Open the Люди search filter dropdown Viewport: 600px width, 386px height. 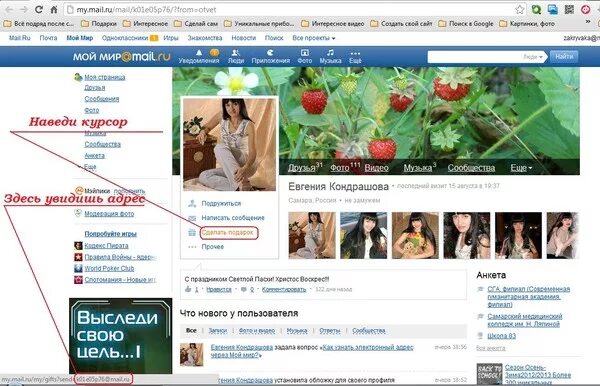[533, 57]
